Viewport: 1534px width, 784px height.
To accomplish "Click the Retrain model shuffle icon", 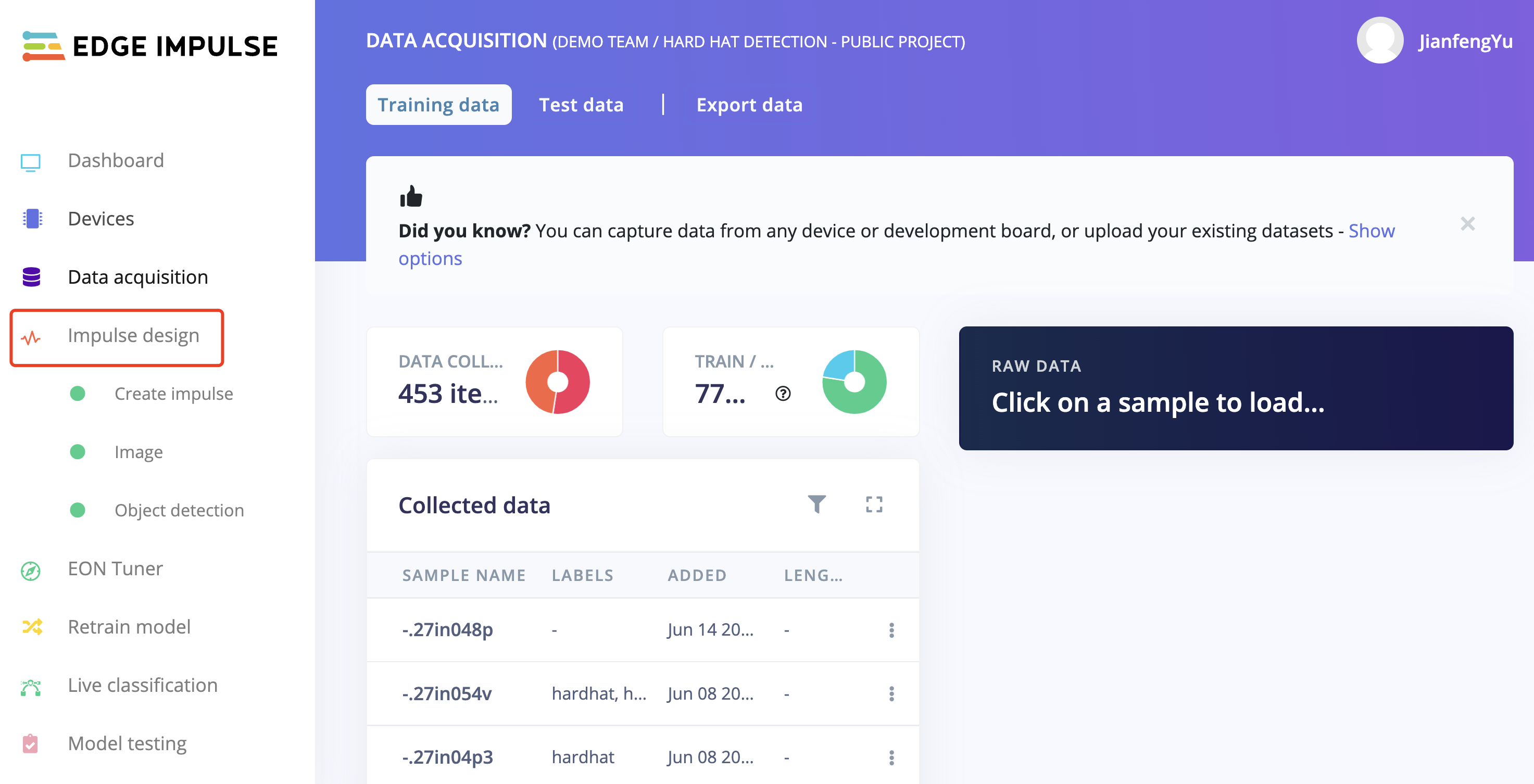I will pyautogui.click(x=32, y=627).
